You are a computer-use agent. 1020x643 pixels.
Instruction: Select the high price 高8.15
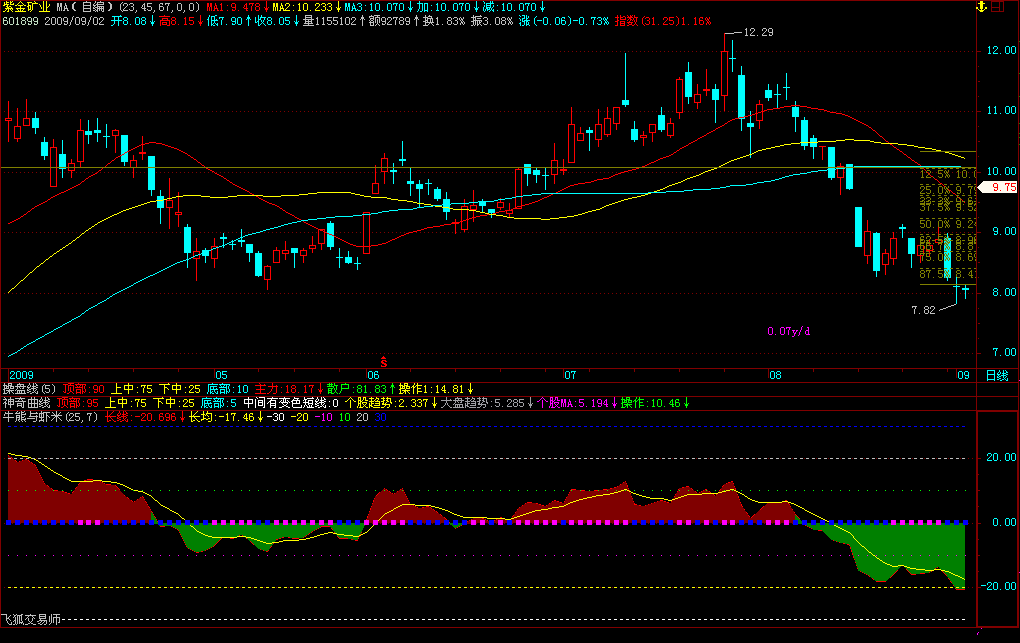[x=177, y=21]
